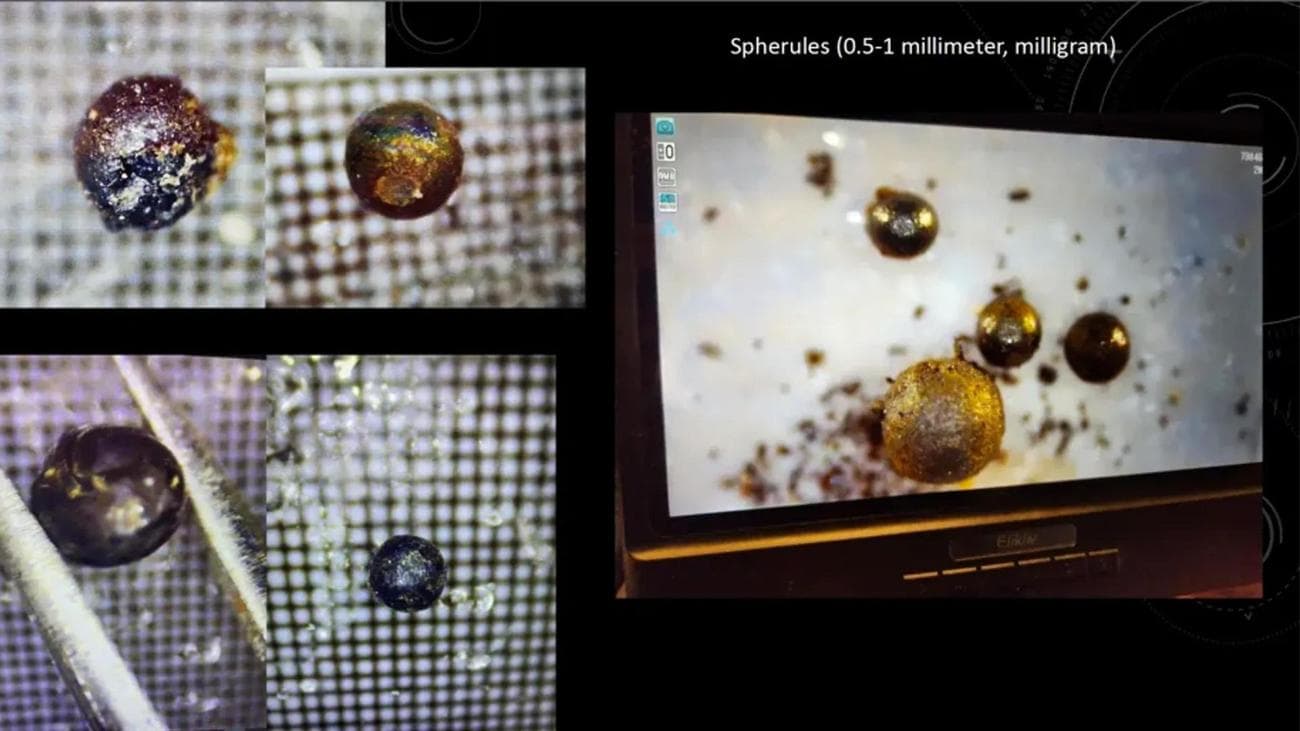Image resolution: width=1300 pixels, height=731 pixels.
Task: Click the readout text at display's top-right corner
Action: [1250, 162]
